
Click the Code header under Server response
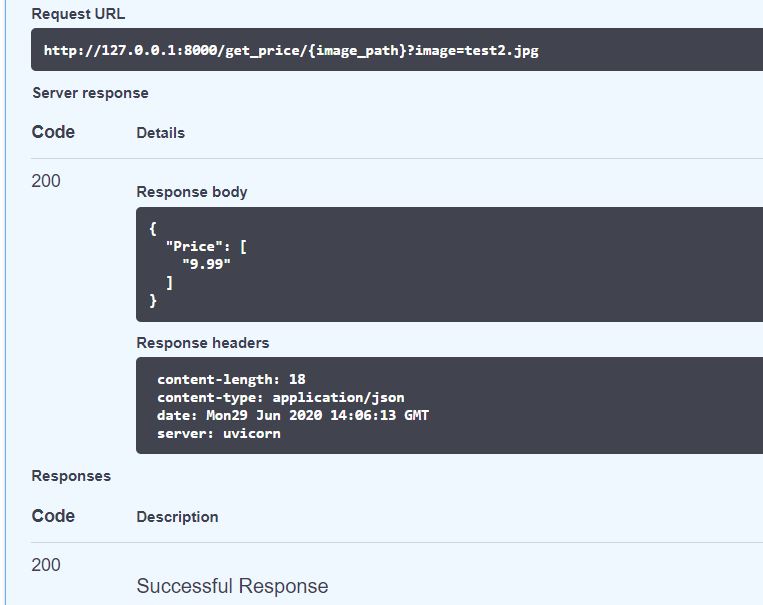[53, 132]
